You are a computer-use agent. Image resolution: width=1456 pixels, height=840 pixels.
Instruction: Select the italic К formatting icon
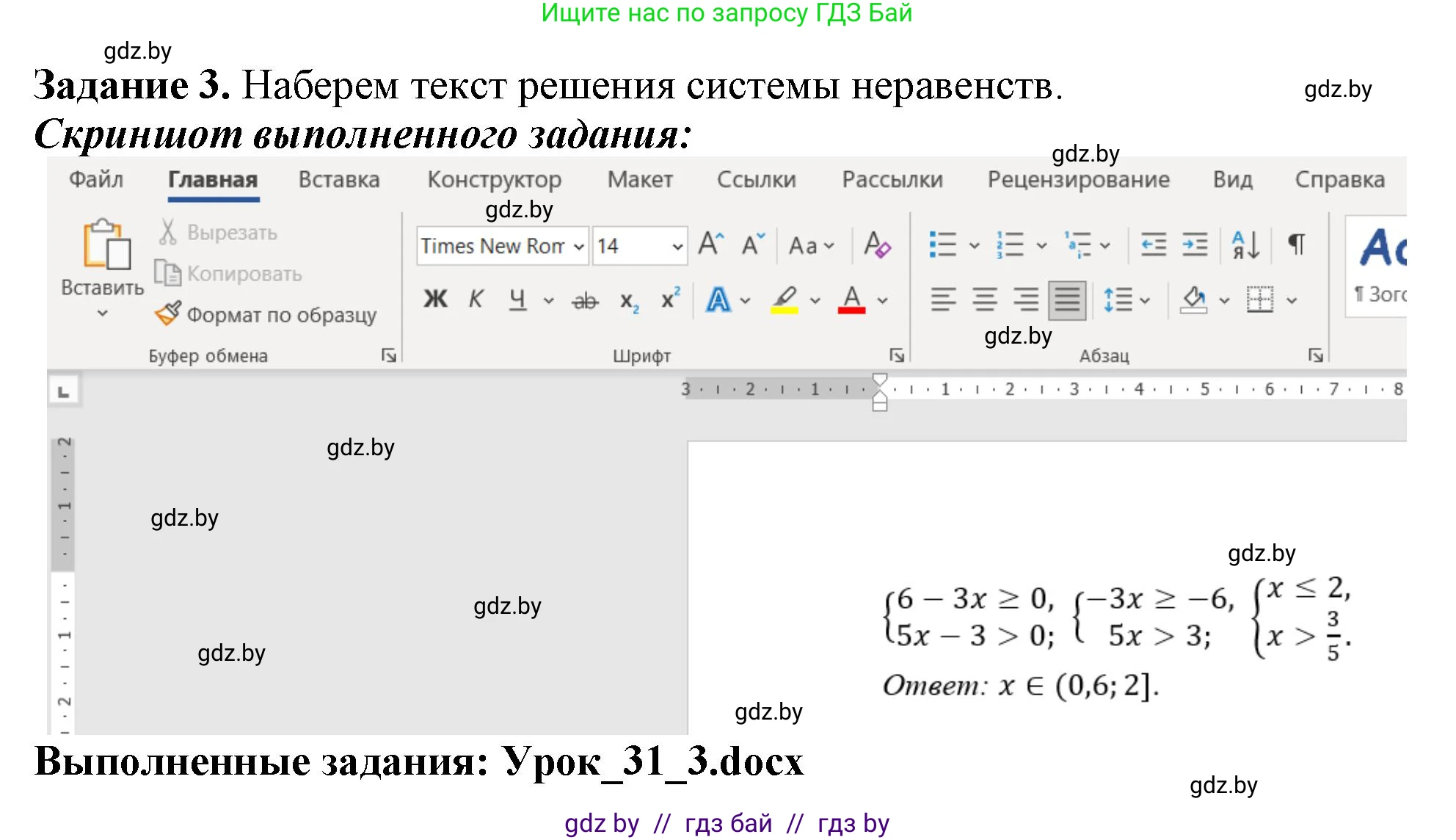(476, 299)
